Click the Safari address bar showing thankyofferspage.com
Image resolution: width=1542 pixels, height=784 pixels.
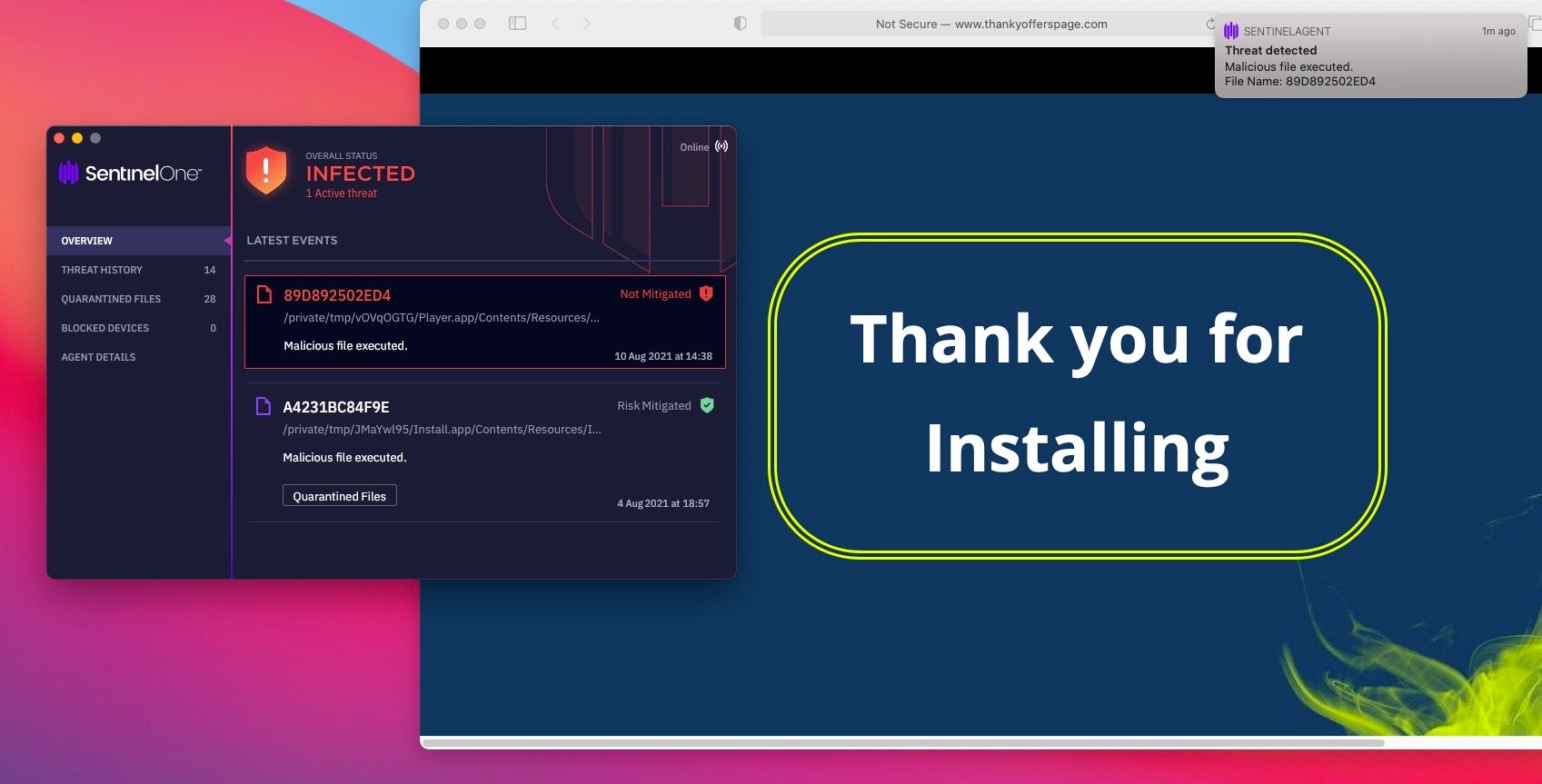(990, 24)
